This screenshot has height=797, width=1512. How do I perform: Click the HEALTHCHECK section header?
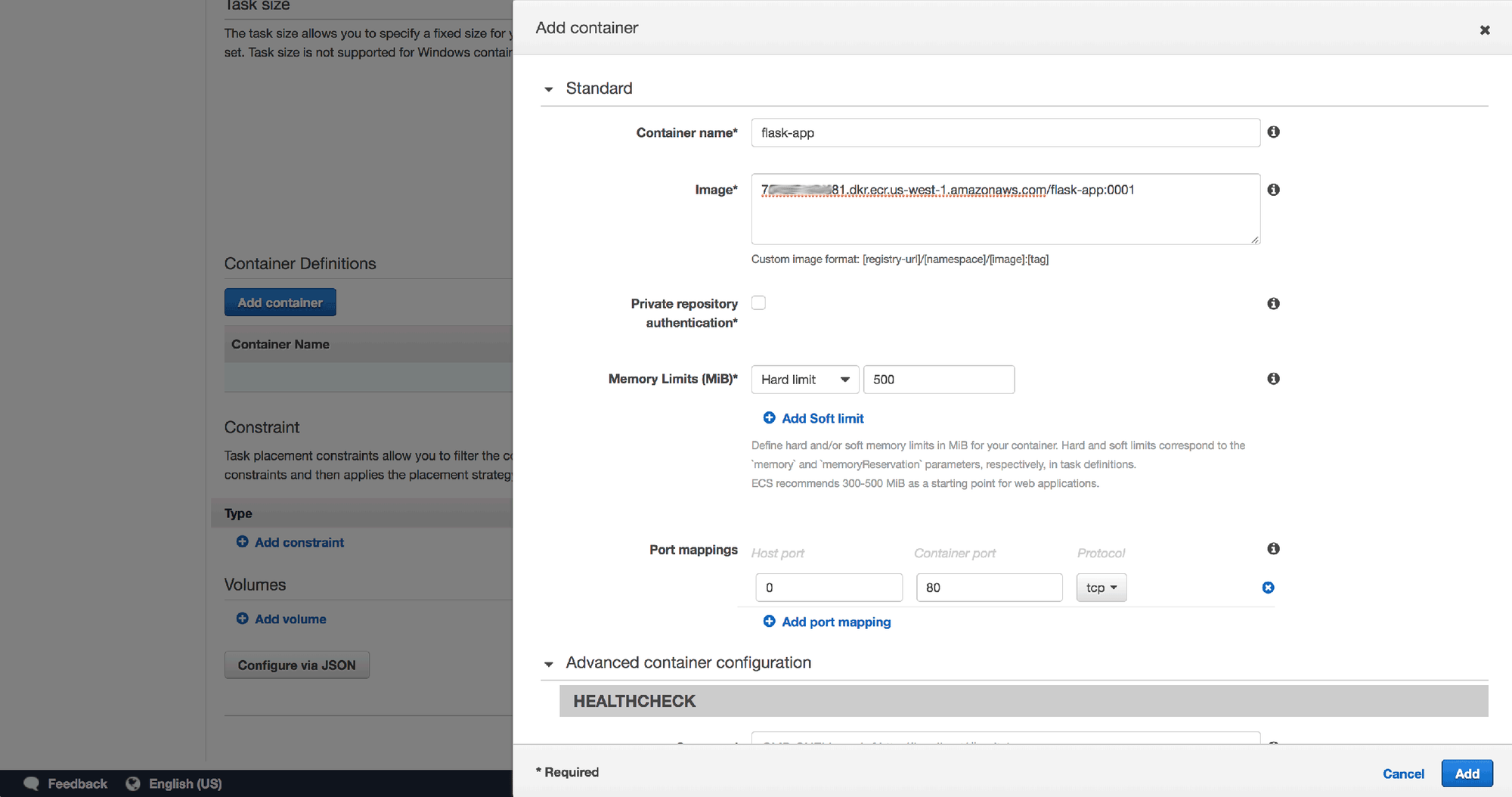[x=1024, y=701]
